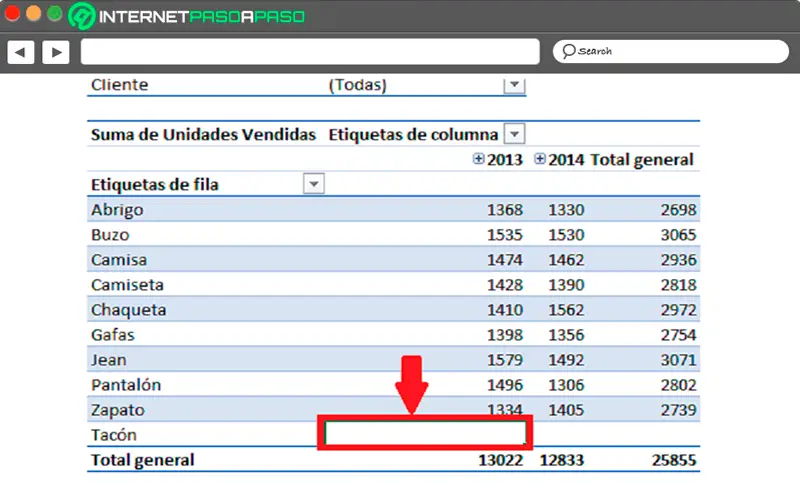Click Camiseta total value 2818
This screenshot has height=500, width=800.
(x=678, y=285)
